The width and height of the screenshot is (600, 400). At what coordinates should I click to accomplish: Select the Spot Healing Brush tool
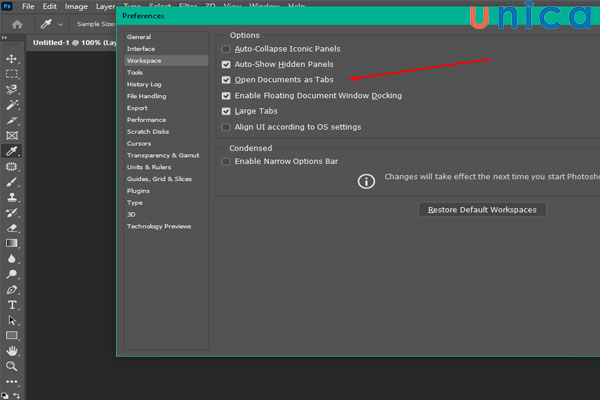point(11,167)
